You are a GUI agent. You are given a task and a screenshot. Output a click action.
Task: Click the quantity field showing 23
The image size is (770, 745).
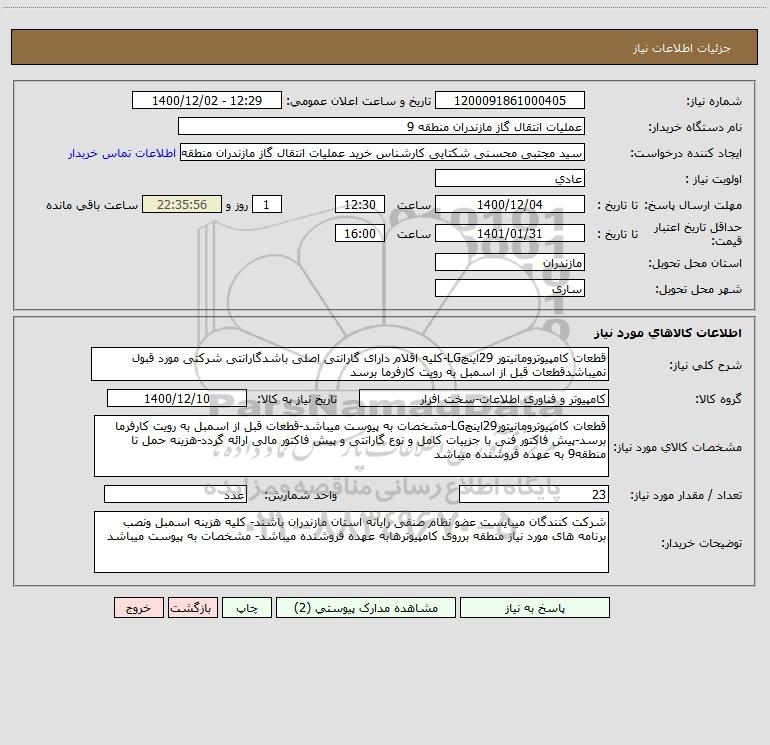click(x=534, y=494)
